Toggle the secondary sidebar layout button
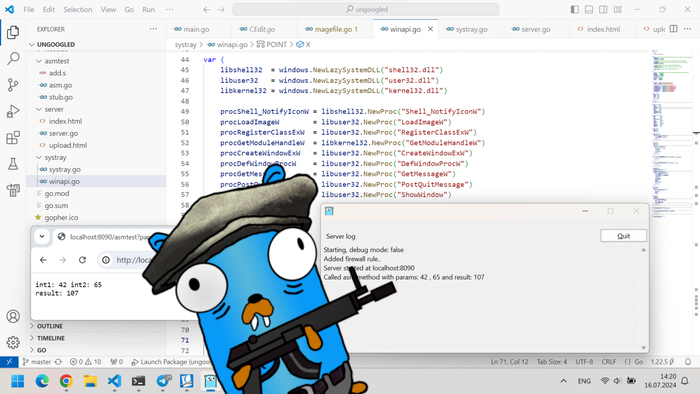 [x=603, y=9]
